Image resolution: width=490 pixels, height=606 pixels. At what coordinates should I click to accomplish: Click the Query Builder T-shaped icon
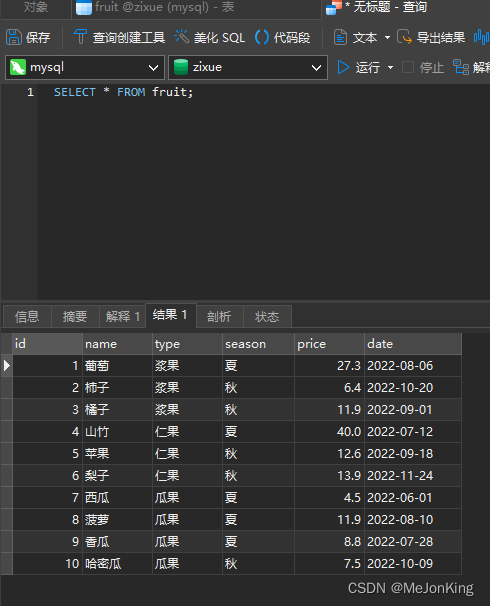click(80, 37)
